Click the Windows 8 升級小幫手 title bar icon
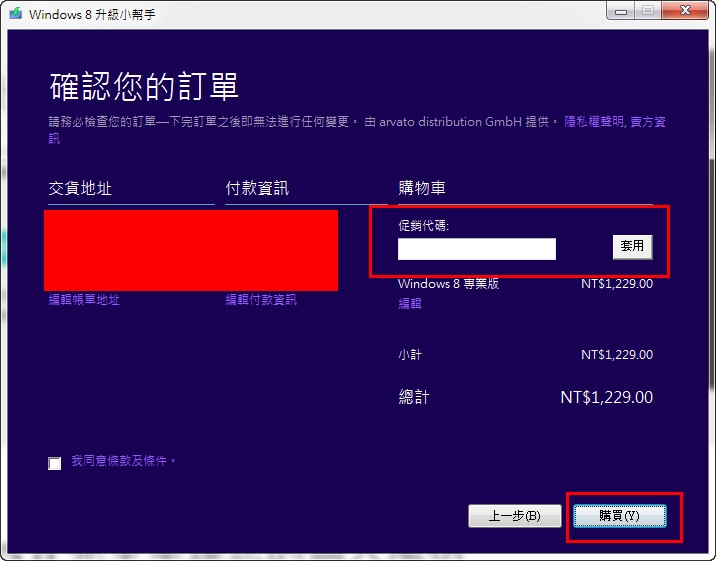This screenshot has height=561, width=716. (16, 13)
